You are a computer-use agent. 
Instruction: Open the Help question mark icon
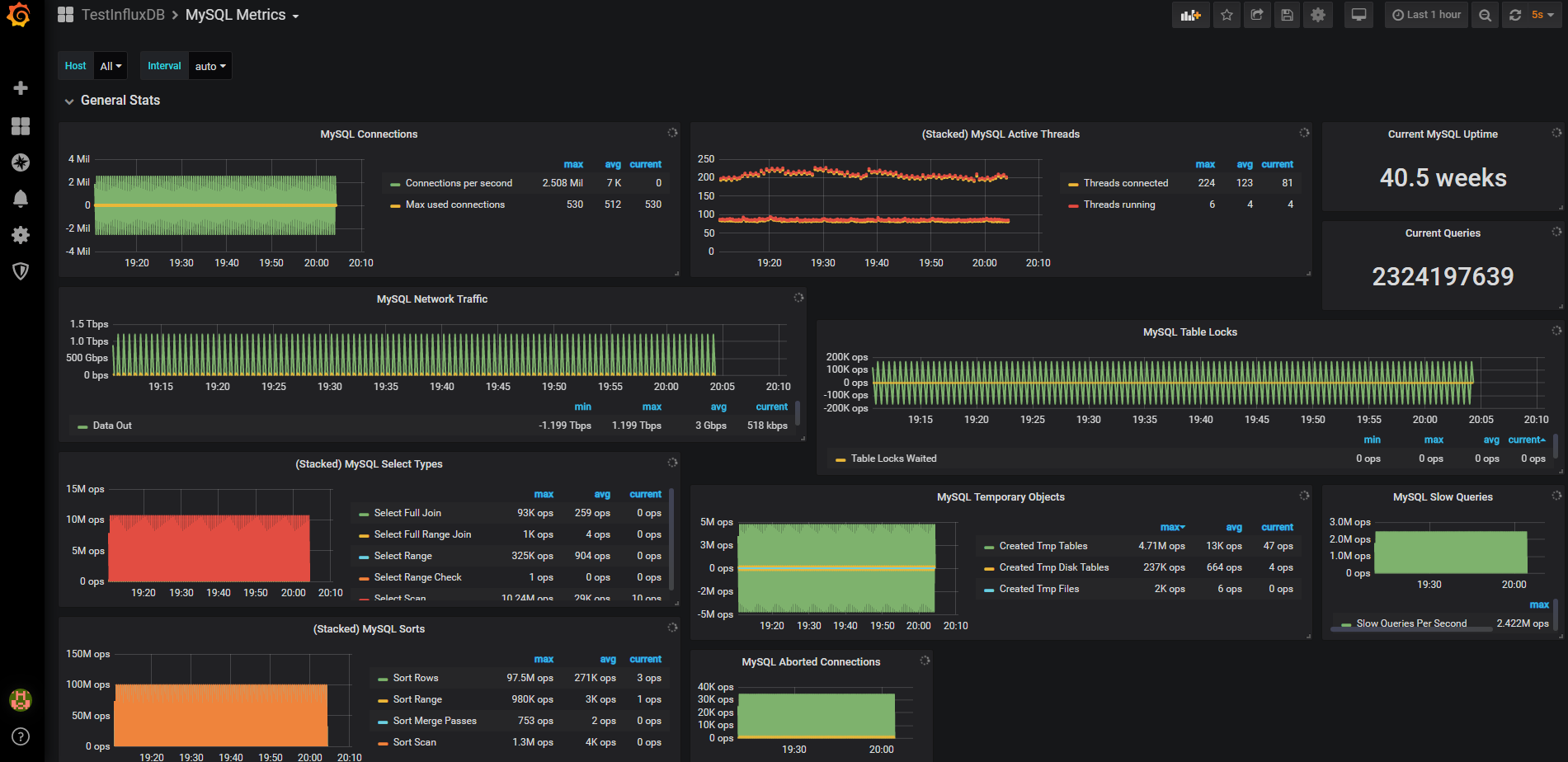pos(21,736)
